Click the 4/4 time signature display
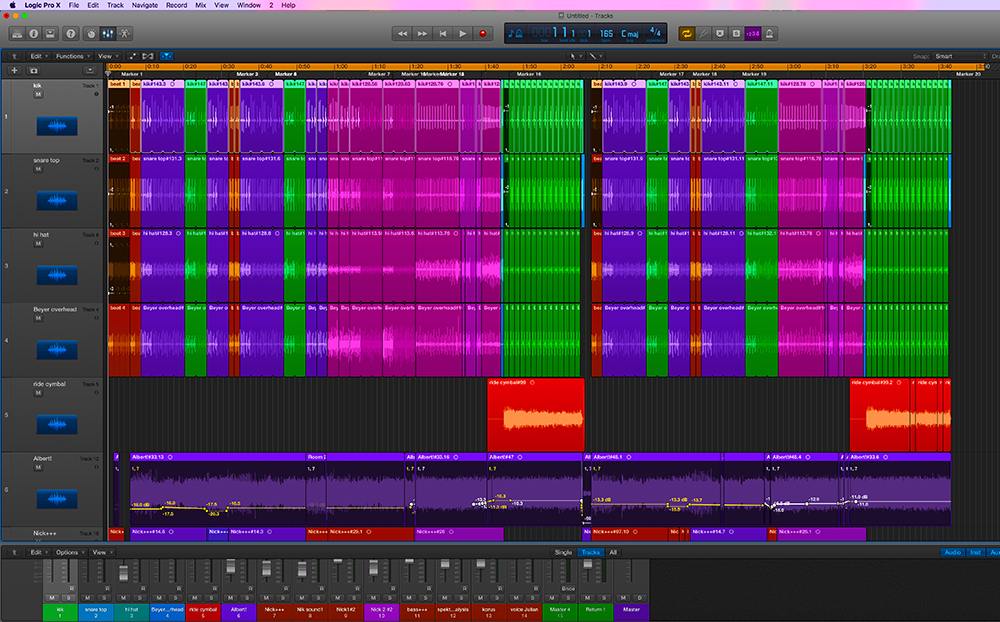1000x622 pixels. click(x=655, y=32)
